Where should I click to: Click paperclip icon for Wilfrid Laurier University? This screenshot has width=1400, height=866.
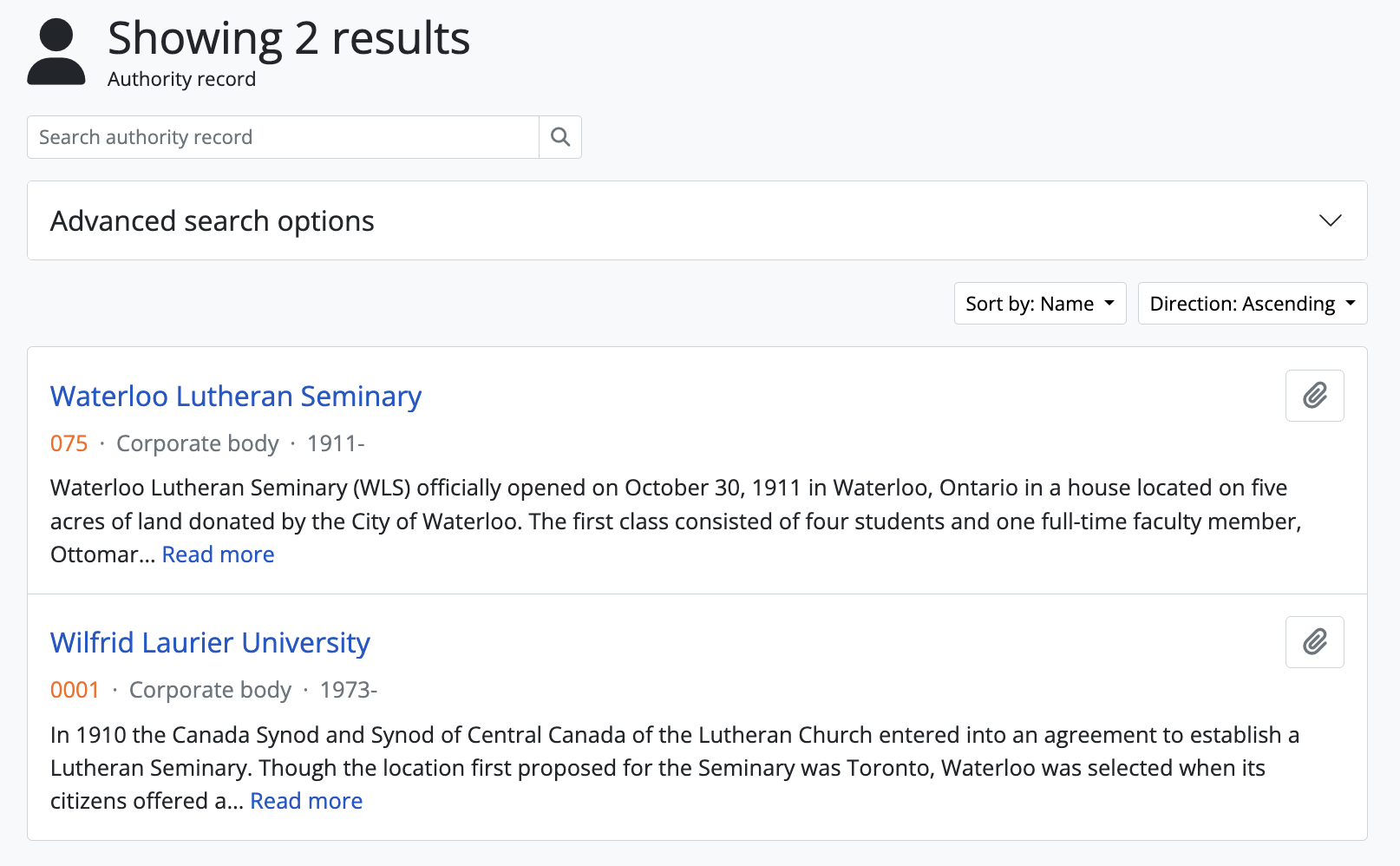(1314, 642)
